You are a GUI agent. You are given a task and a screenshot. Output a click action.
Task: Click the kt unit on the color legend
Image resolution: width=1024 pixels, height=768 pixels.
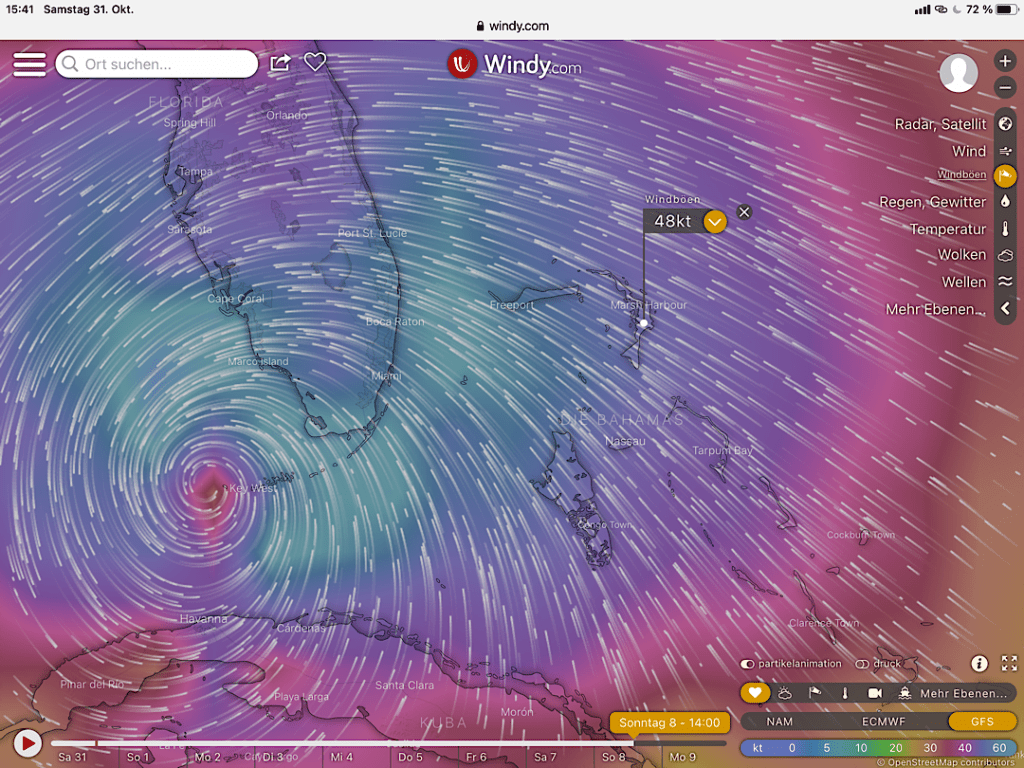coord(758,747)
